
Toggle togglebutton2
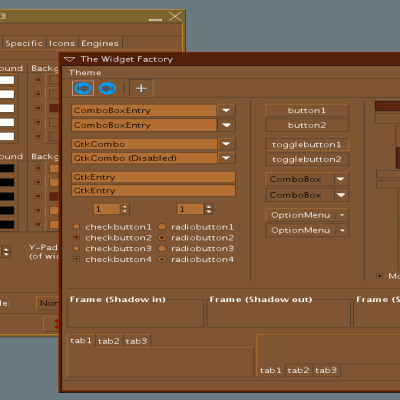pos(307,159)
